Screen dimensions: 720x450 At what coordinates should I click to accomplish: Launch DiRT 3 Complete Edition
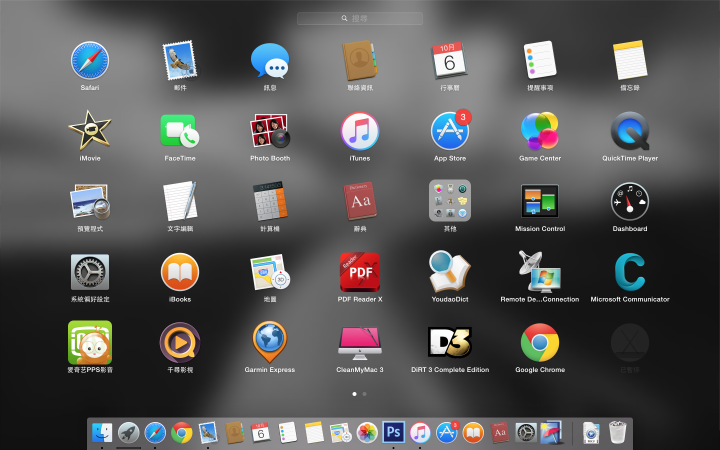click(x=450, y=343)
